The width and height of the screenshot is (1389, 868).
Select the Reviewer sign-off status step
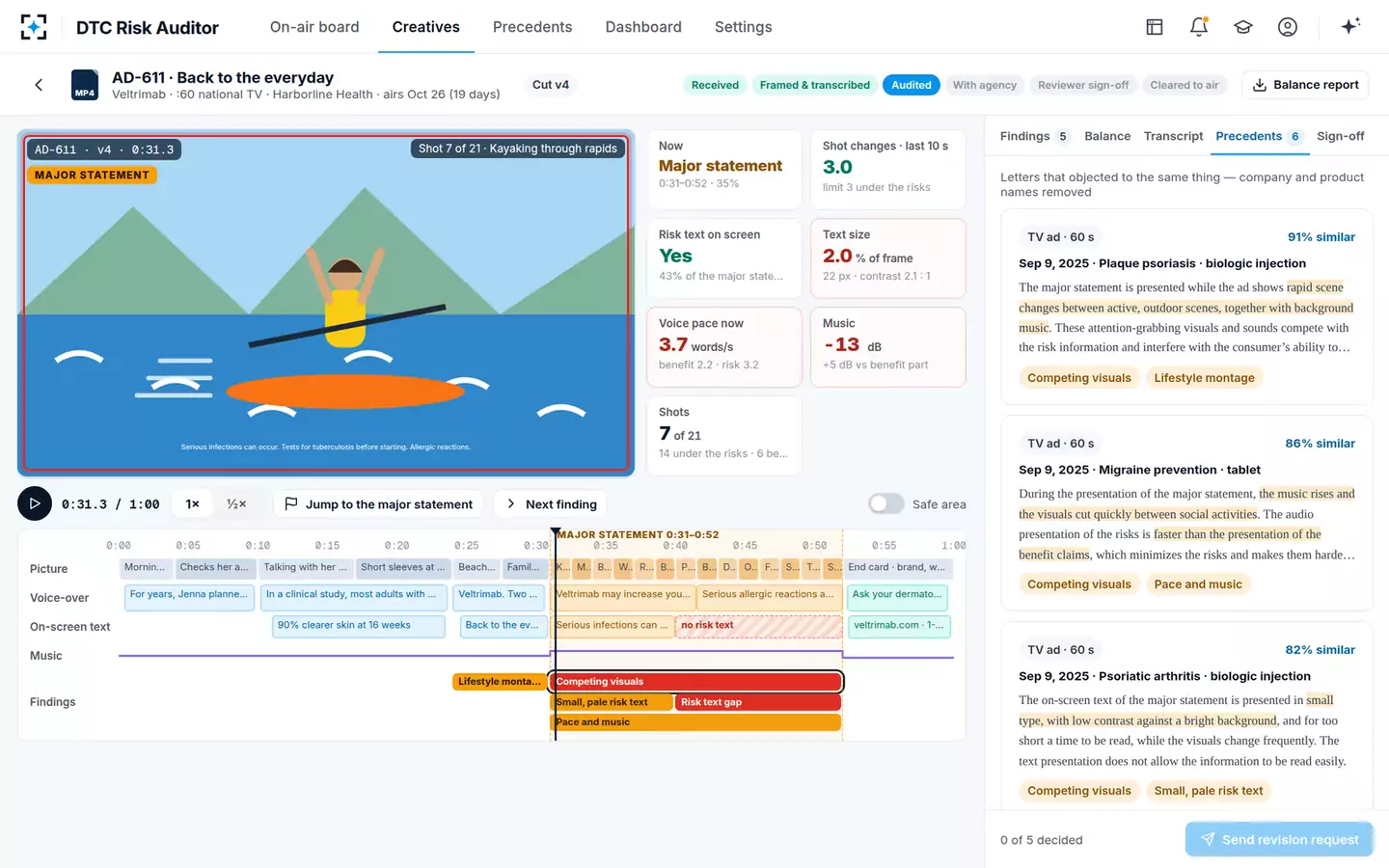click(x=1083, y=85)
